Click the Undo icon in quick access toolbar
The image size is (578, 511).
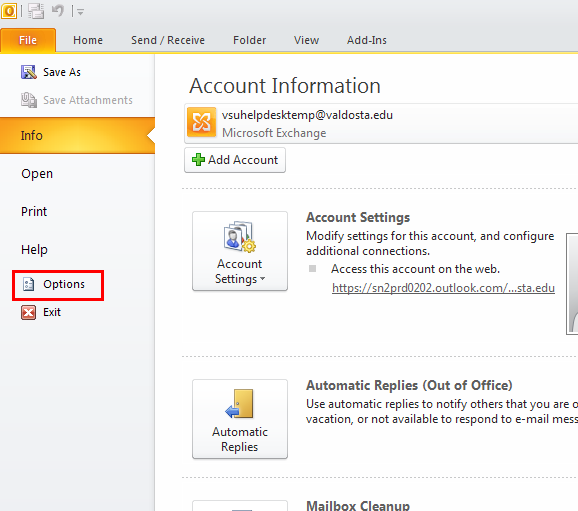(58, 11)
